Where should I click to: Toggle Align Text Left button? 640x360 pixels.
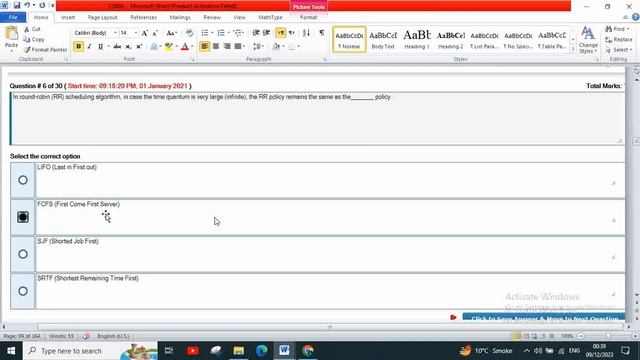coord(204,47)
